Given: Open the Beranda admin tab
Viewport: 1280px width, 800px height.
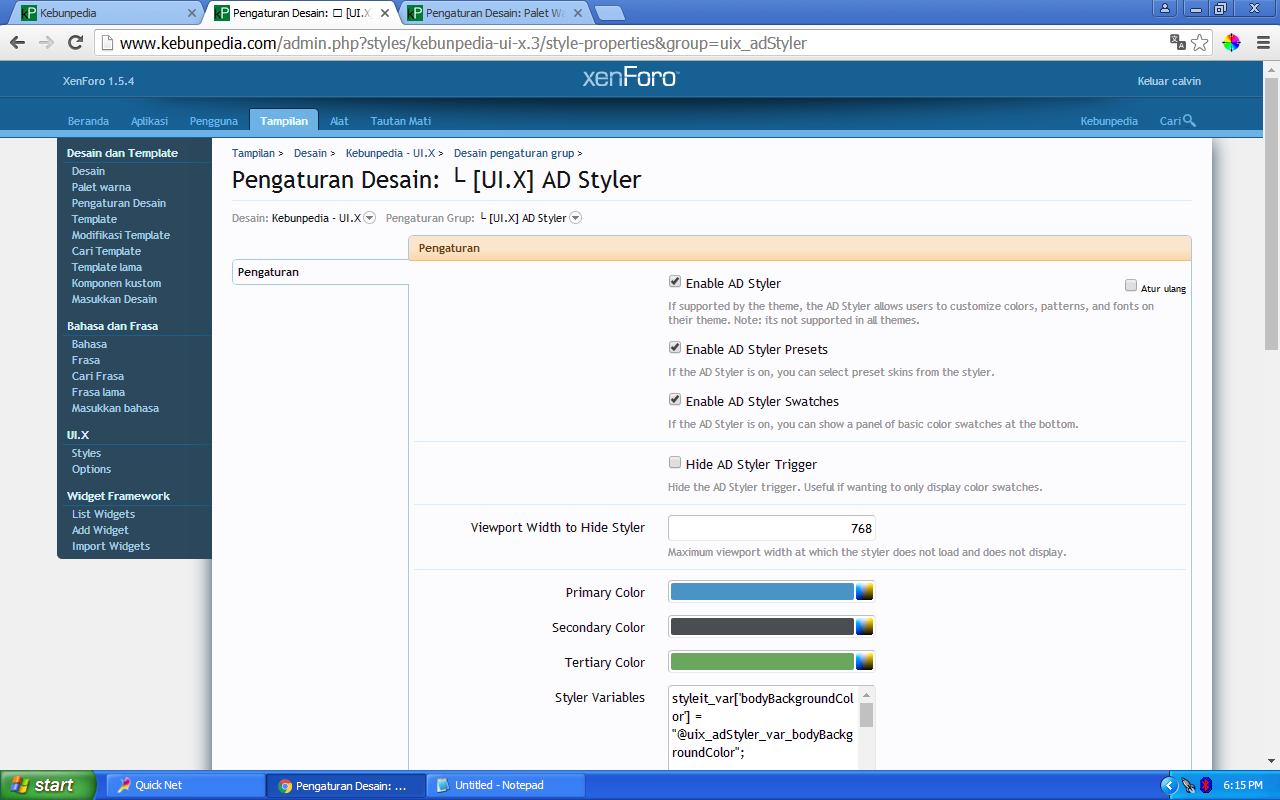Looking at the screenshot, I should (x=88, y=121).
